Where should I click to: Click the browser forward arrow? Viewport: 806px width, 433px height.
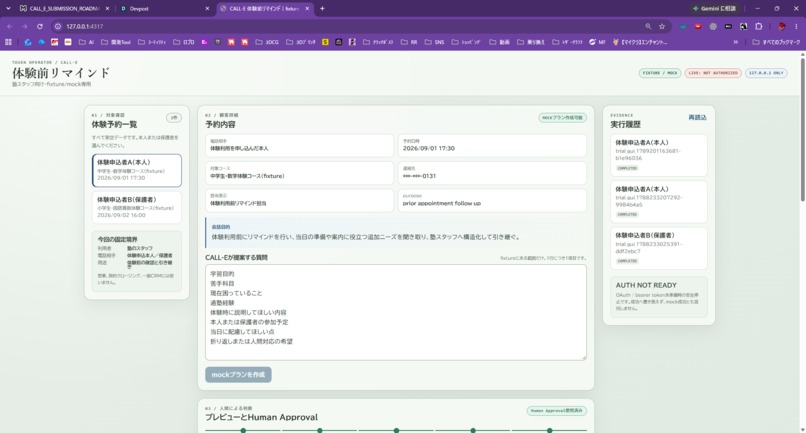click(x=24, y=26)
